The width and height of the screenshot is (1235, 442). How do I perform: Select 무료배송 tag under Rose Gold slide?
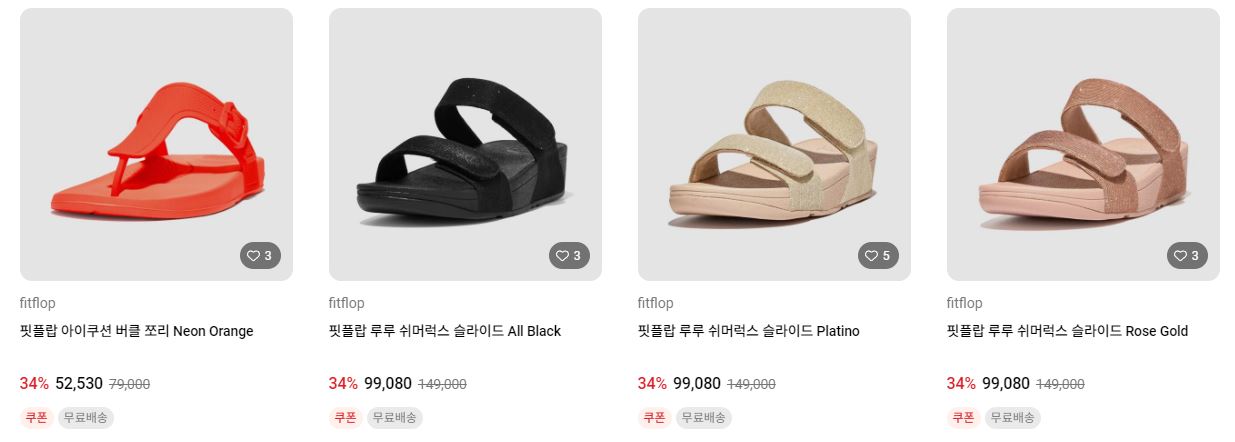[1013, 417]
